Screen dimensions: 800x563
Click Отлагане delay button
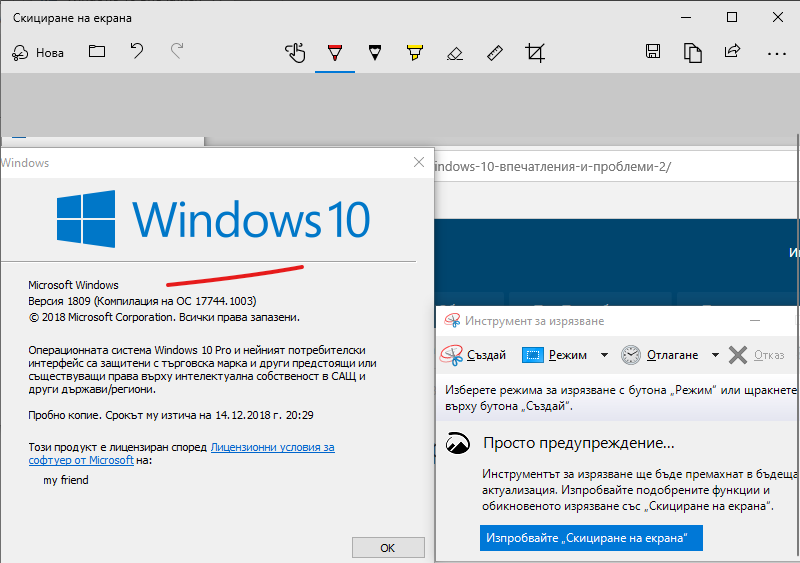click(x=659, y=355)
